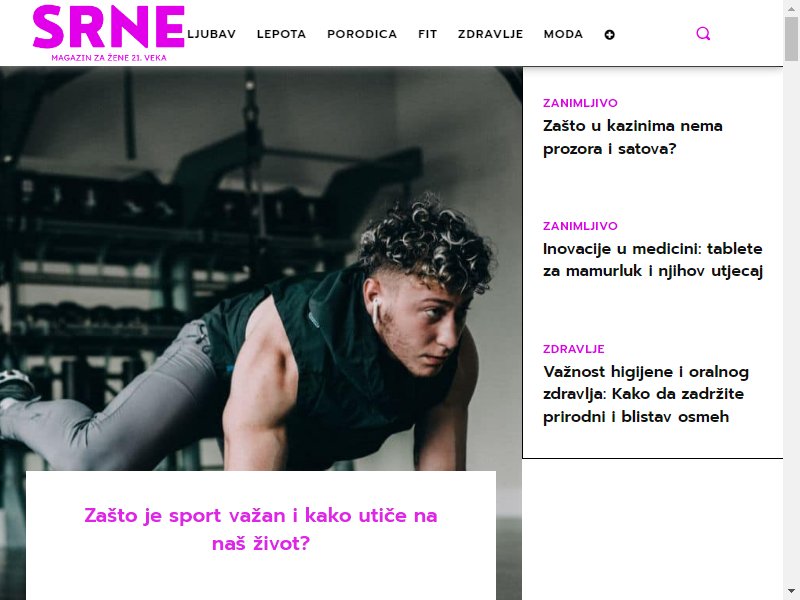
Task: Click the scrollbar down arrow
Action: click(x=791, y=591)
